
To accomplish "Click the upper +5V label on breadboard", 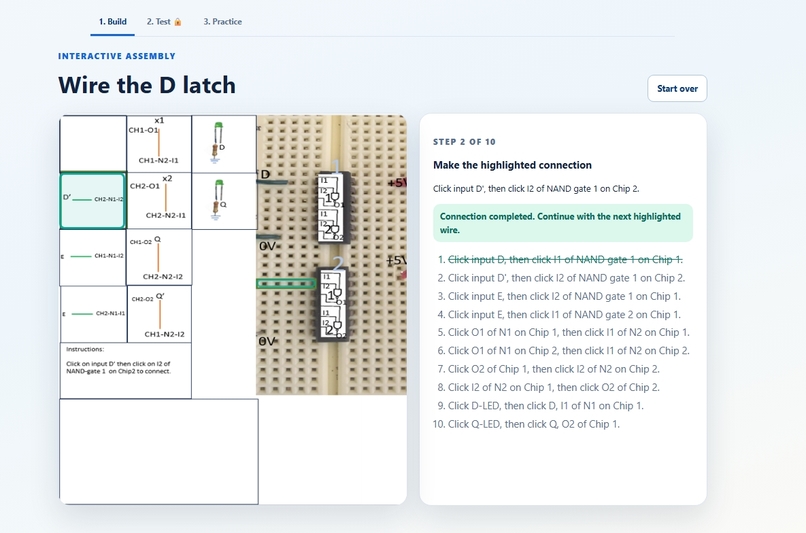I will point(397,183).
